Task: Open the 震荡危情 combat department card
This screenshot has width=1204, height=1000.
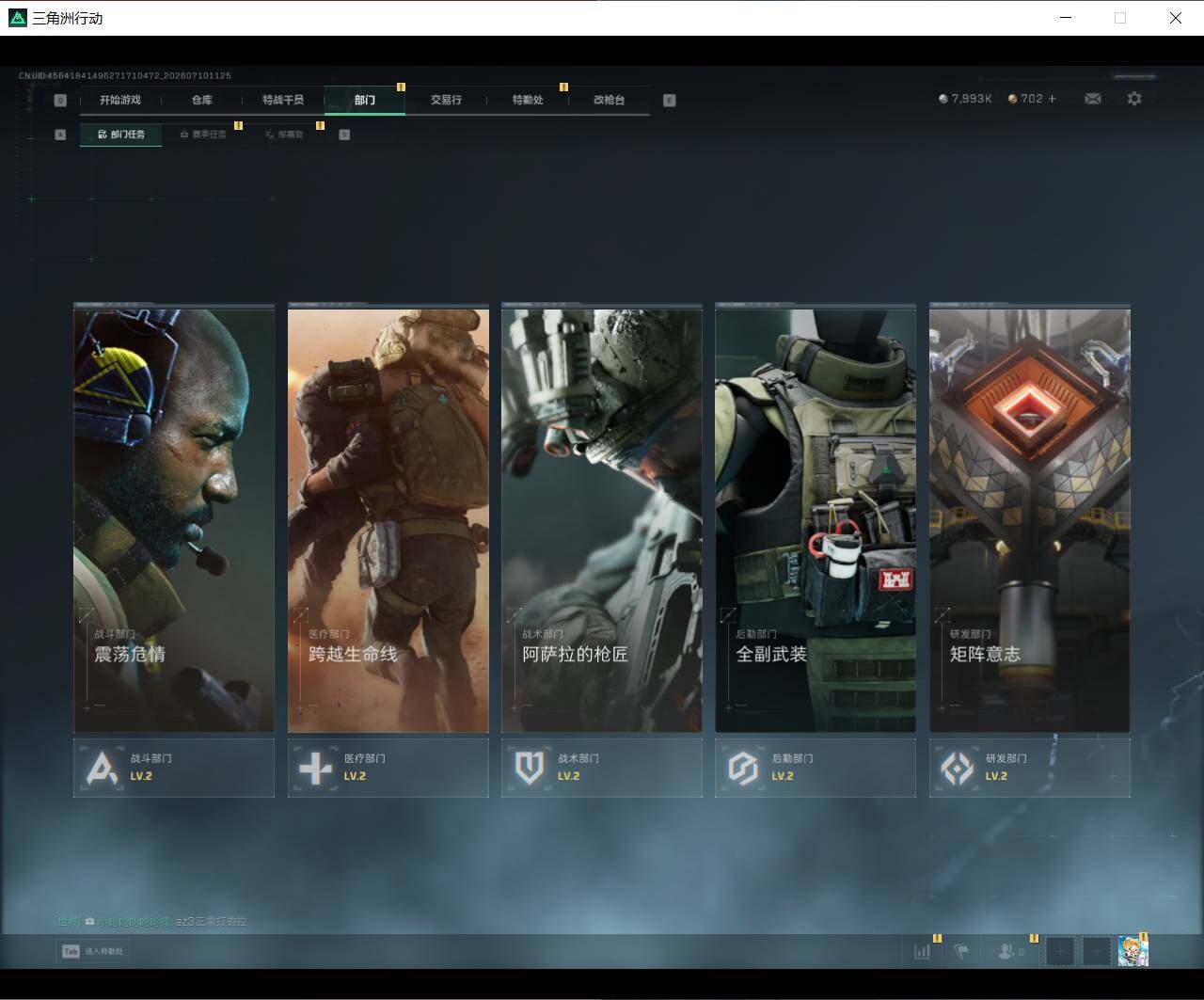Action: [174, 518]
